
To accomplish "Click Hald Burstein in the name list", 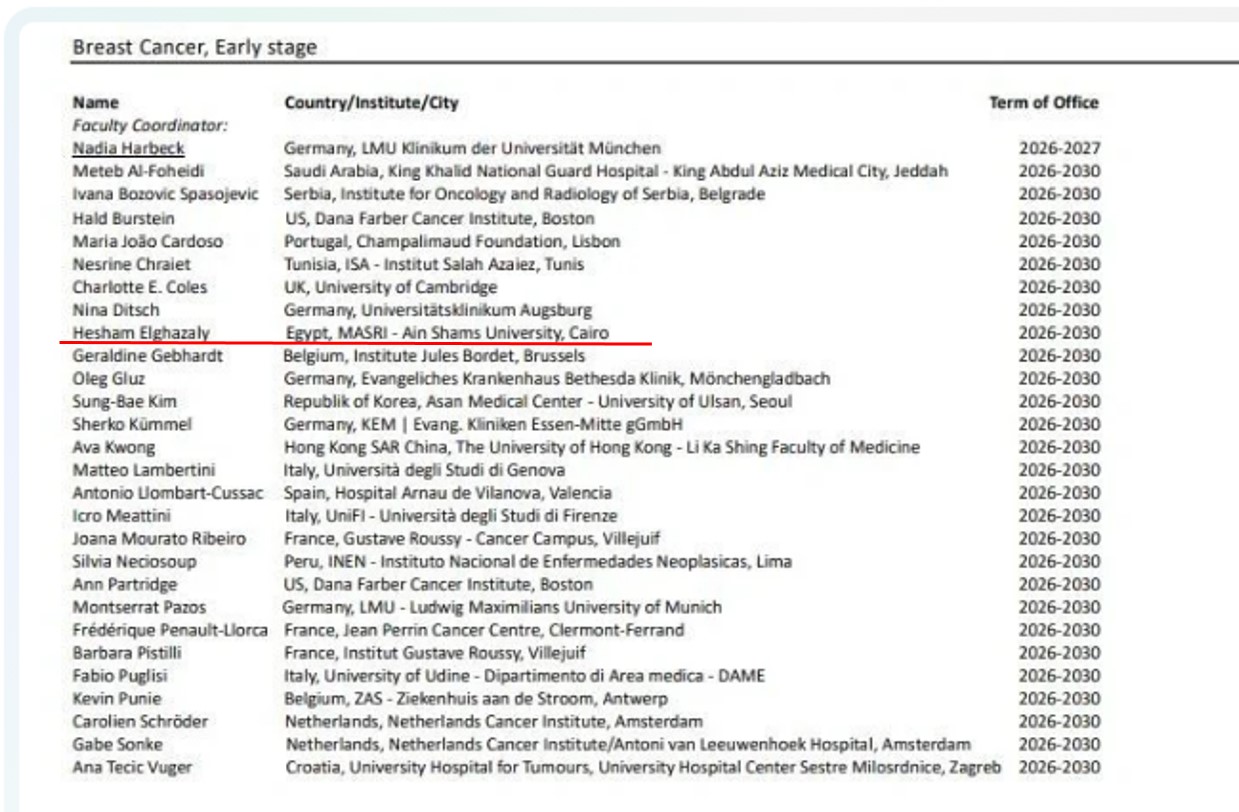I will pyautogui.click(x=123, y=218).
